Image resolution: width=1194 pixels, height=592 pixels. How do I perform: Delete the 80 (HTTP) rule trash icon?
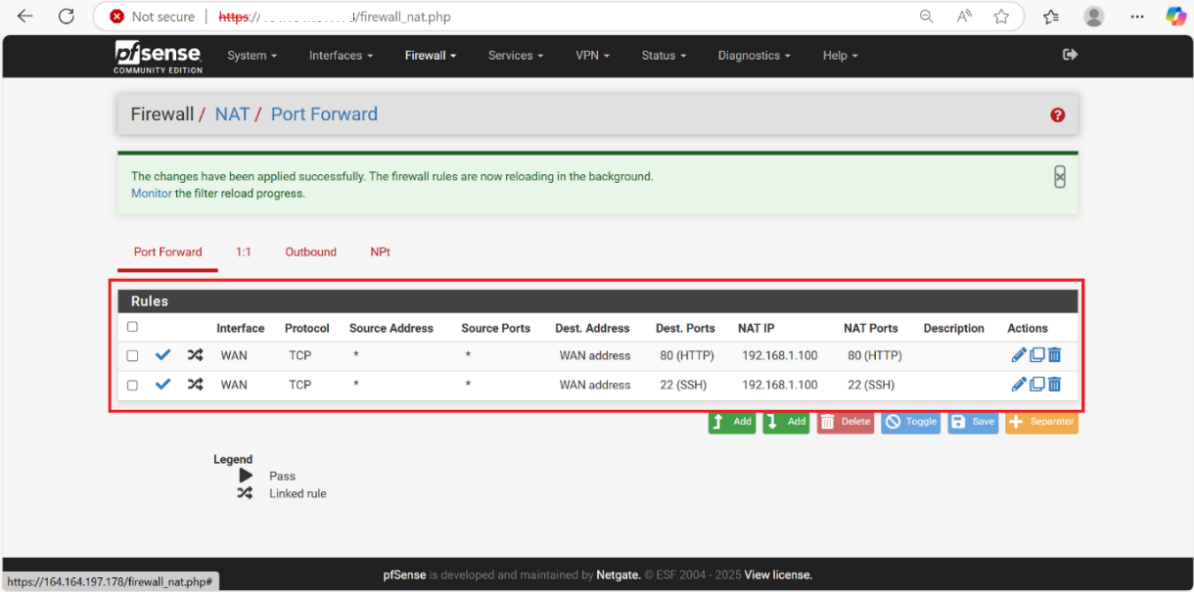(1054, 355)
